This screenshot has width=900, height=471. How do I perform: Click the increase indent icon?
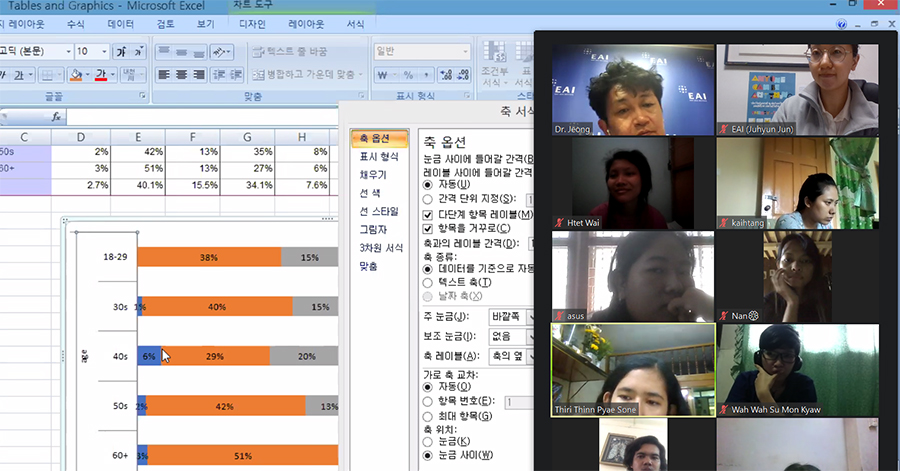coord(236,75)
